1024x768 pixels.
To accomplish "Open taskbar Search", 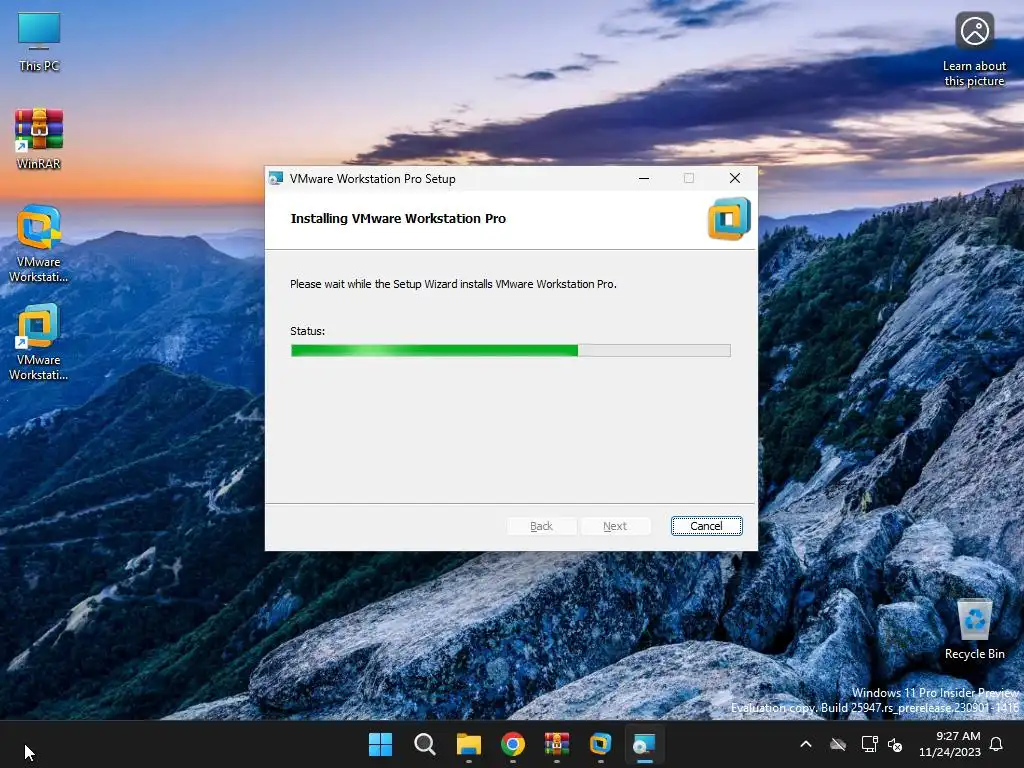I will coord(424,744).
